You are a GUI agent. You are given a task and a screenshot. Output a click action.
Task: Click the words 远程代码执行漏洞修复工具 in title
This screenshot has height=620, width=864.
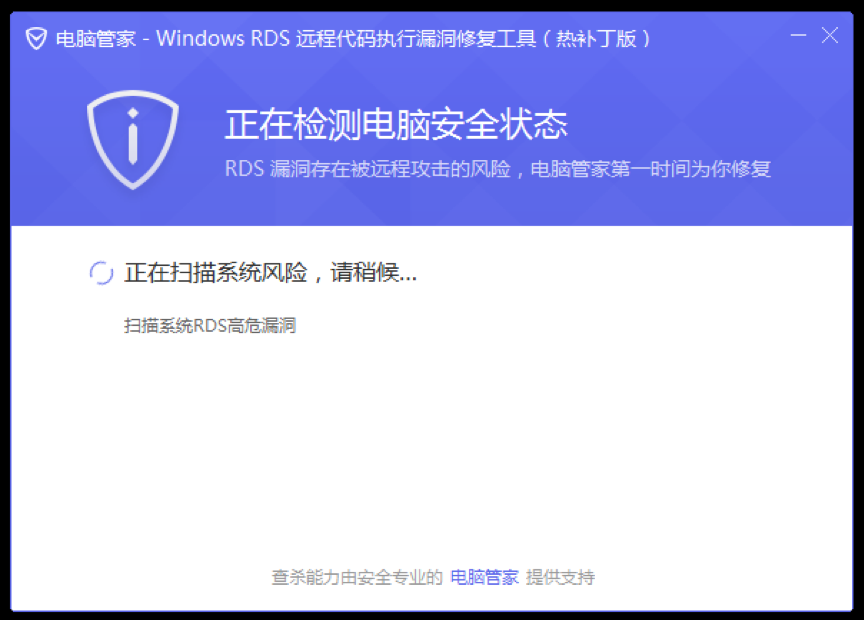click(416, 39)
